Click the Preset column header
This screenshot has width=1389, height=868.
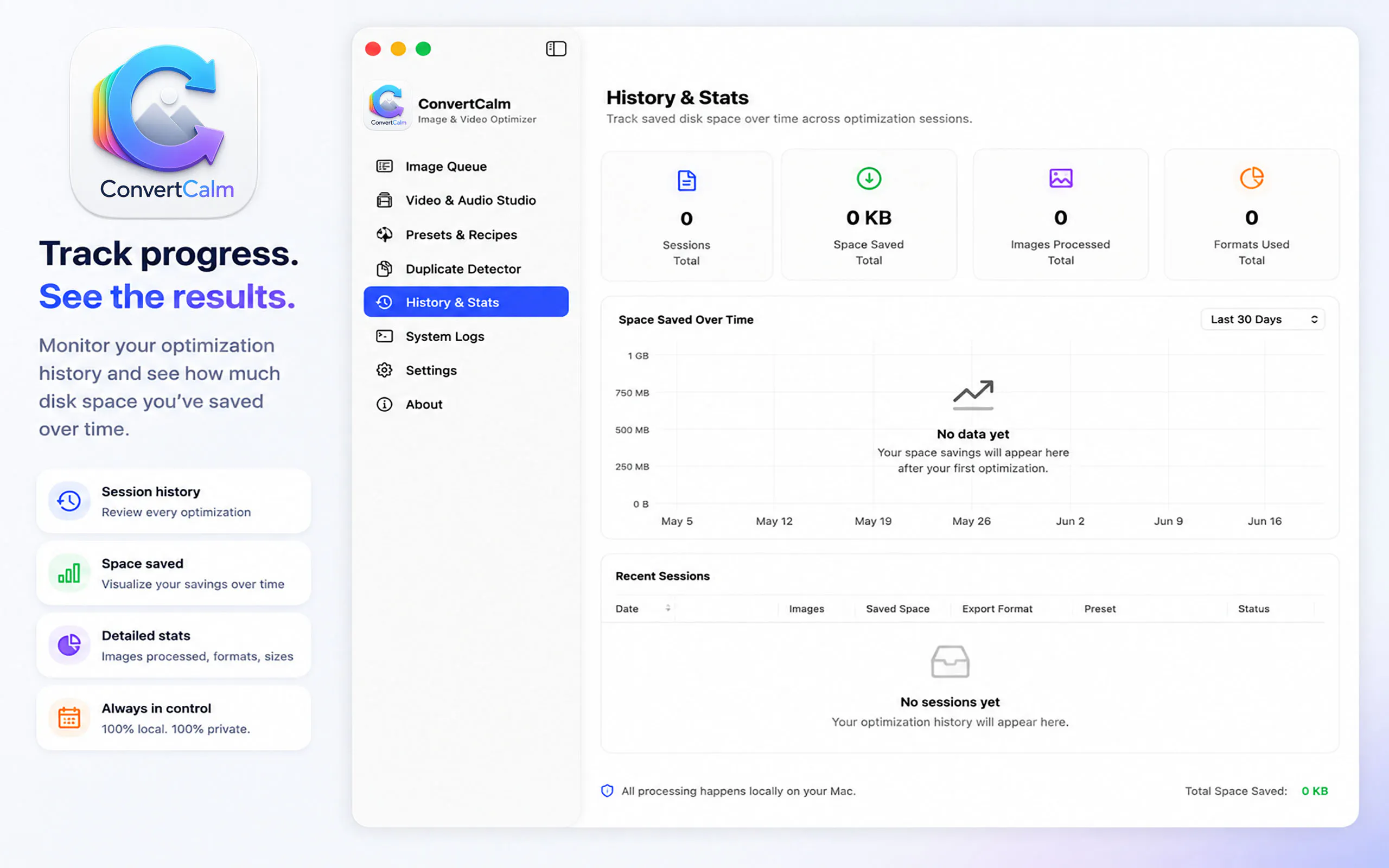[1100, 609]
